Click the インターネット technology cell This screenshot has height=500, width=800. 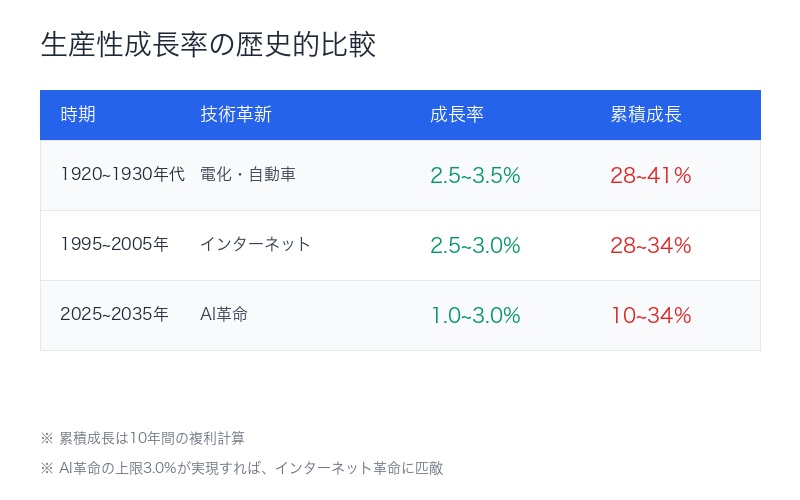(x=255, y=245)
